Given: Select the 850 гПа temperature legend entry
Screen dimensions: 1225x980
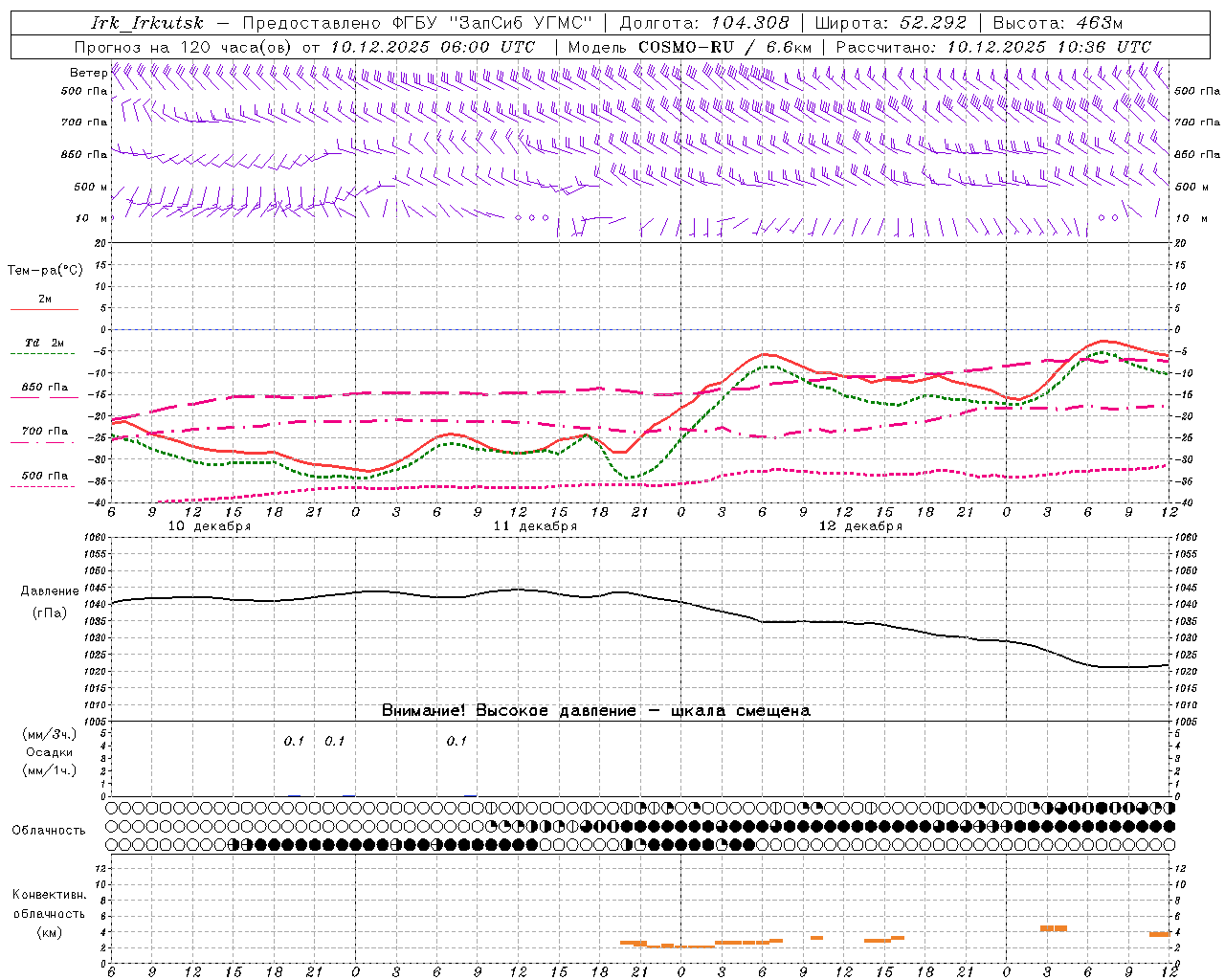Looking at the screenshot, I should tap(44, 388).
